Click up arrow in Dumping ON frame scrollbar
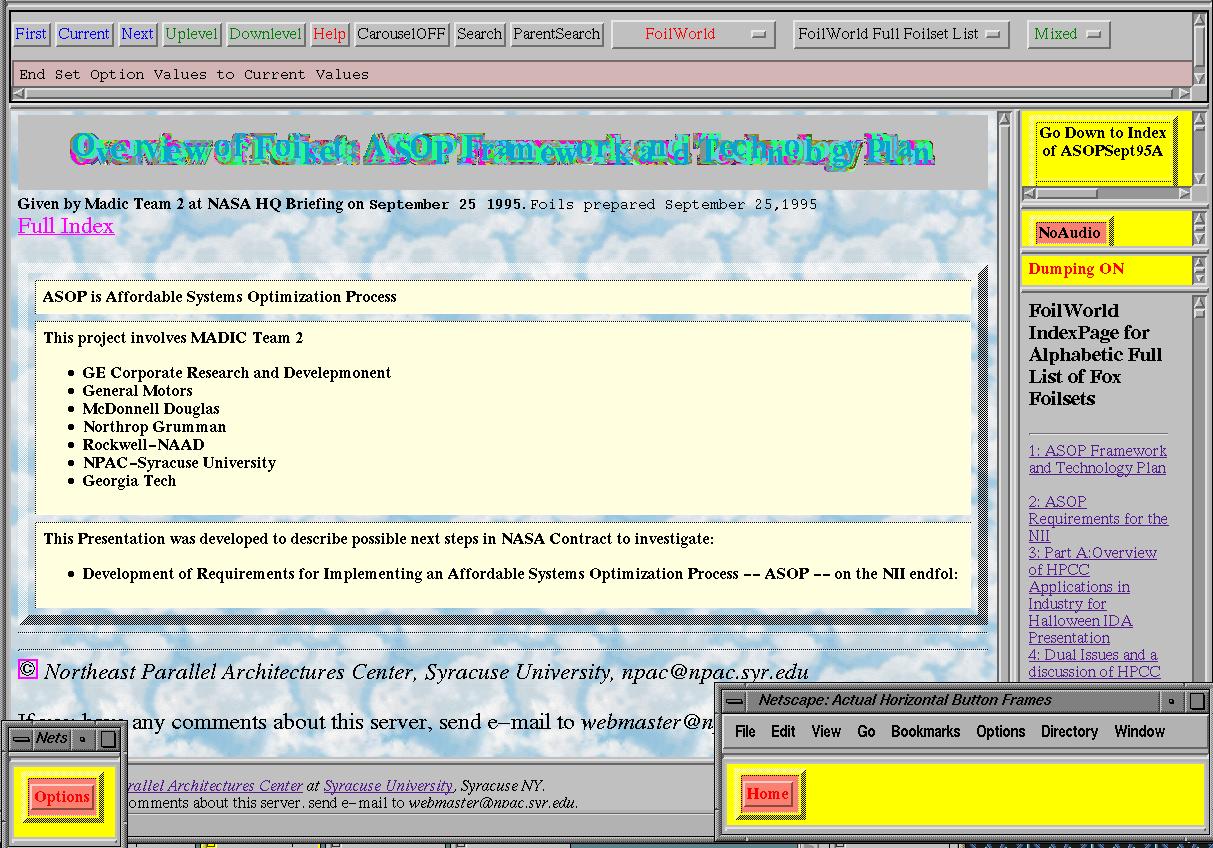This screenshot has width=1213, height=848. click(x=1200, y=264)
